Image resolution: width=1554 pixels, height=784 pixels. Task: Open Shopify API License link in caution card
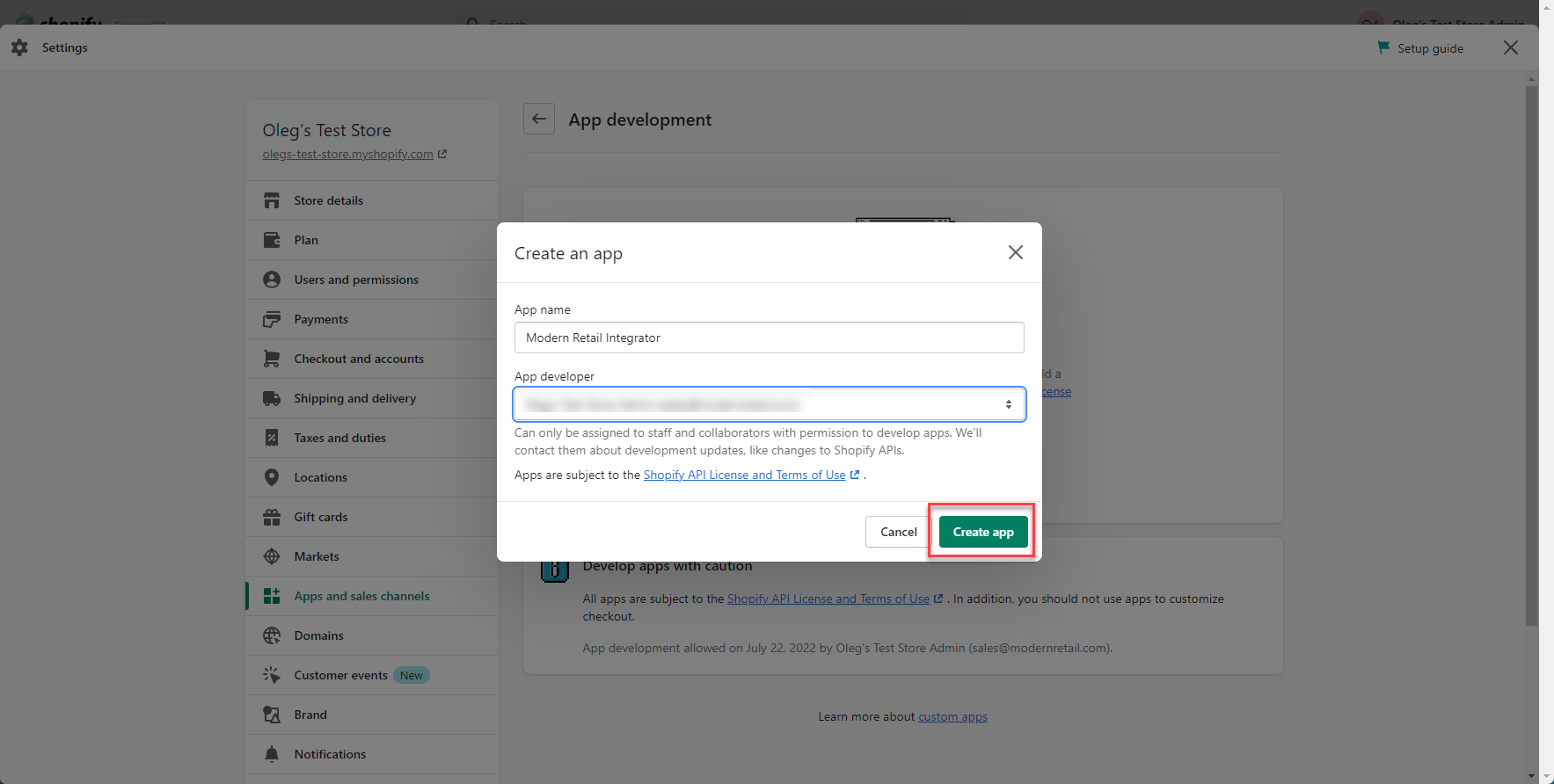[x=828, y=599]
